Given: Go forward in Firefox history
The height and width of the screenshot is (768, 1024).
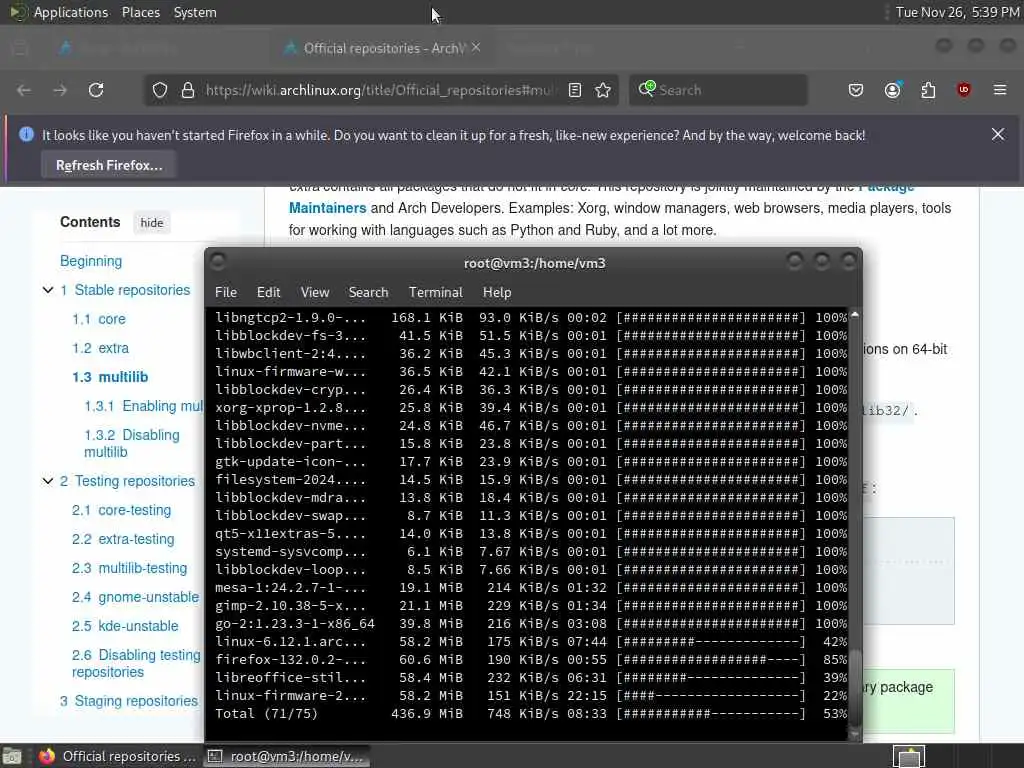Looking at the screenshot, I should coord(60,90).
